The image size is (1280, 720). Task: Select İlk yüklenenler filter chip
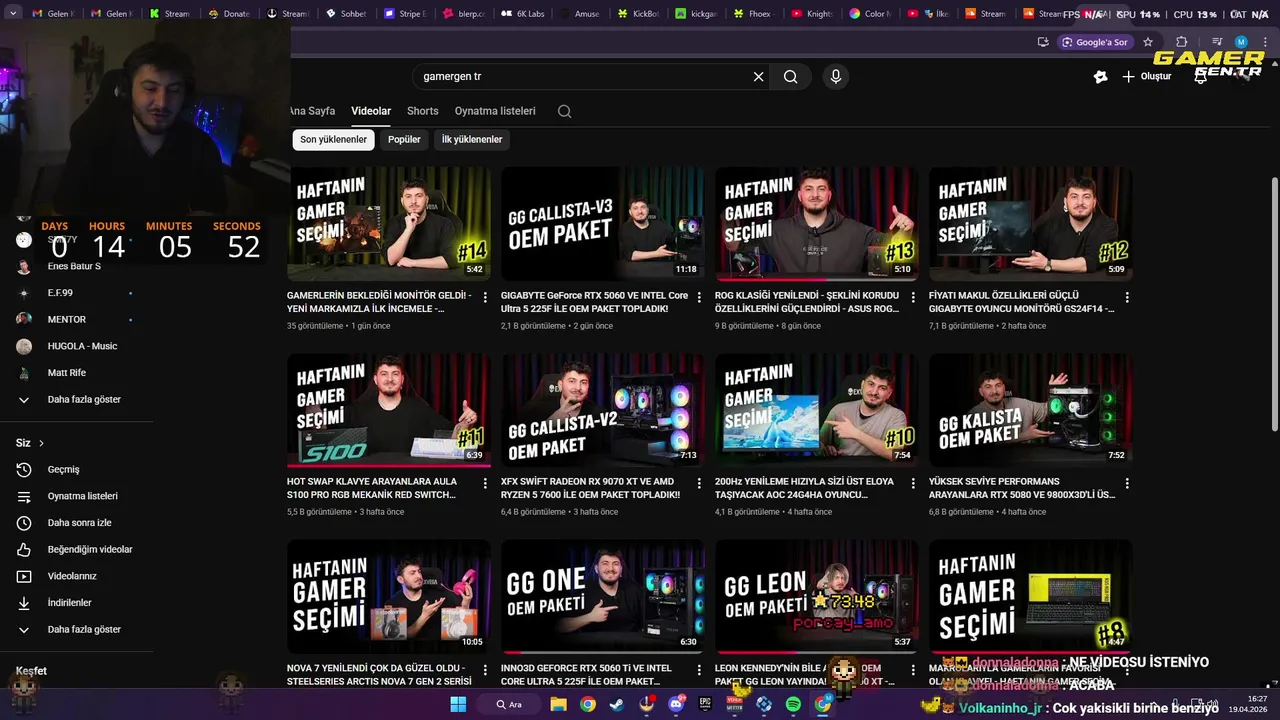point(472,140)
